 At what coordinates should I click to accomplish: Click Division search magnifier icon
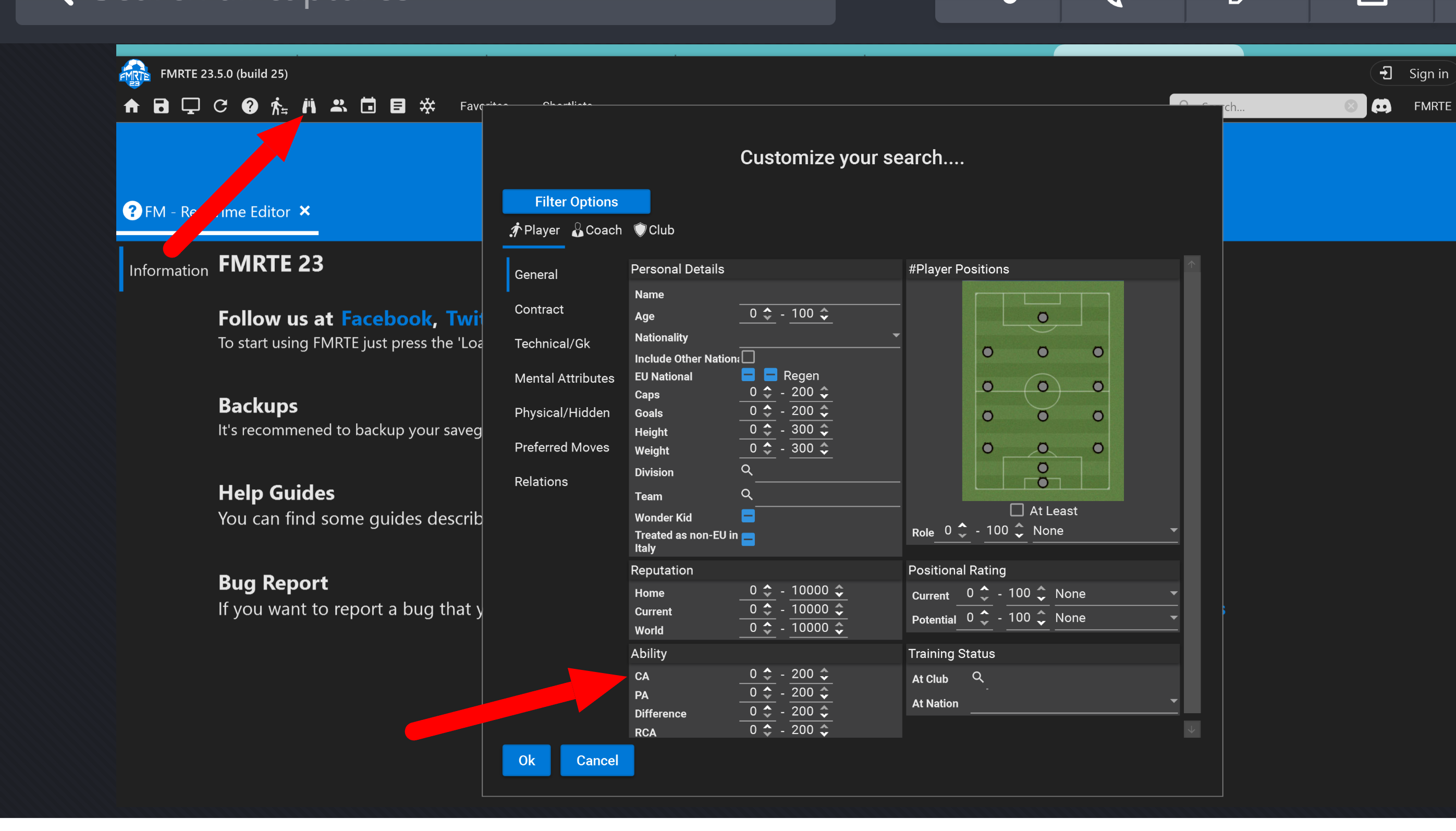pos(747,470)
